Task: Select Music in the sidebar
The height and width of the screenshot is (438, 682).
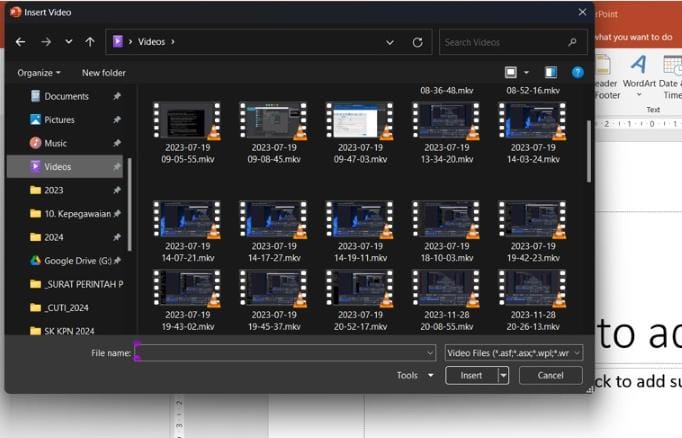Action: (x=56, y=143)
